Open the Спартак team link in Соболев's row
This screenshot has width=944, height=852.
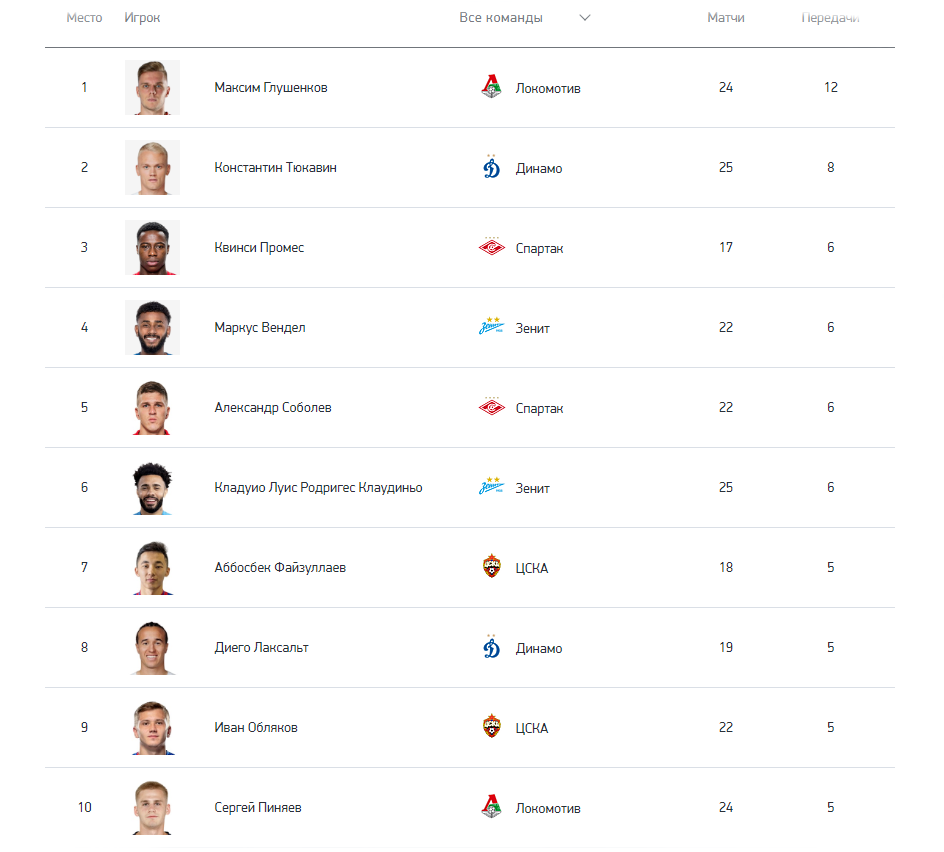click(x=539, y=408)
